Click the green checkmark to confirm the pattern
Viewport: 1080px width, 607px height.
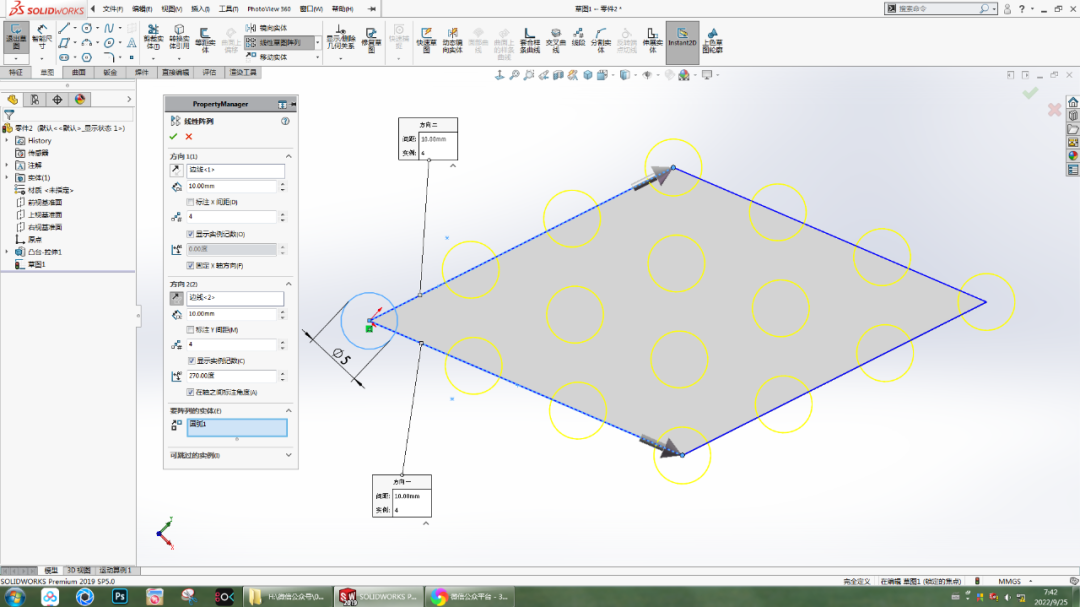pos(174,136)
